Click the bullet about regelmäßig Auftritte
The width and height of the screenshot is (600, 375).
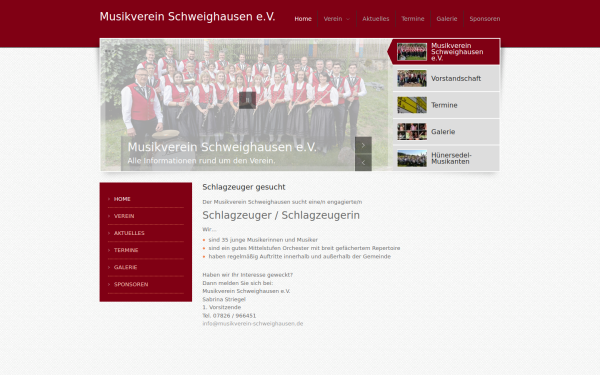click(x=300, y=256)
